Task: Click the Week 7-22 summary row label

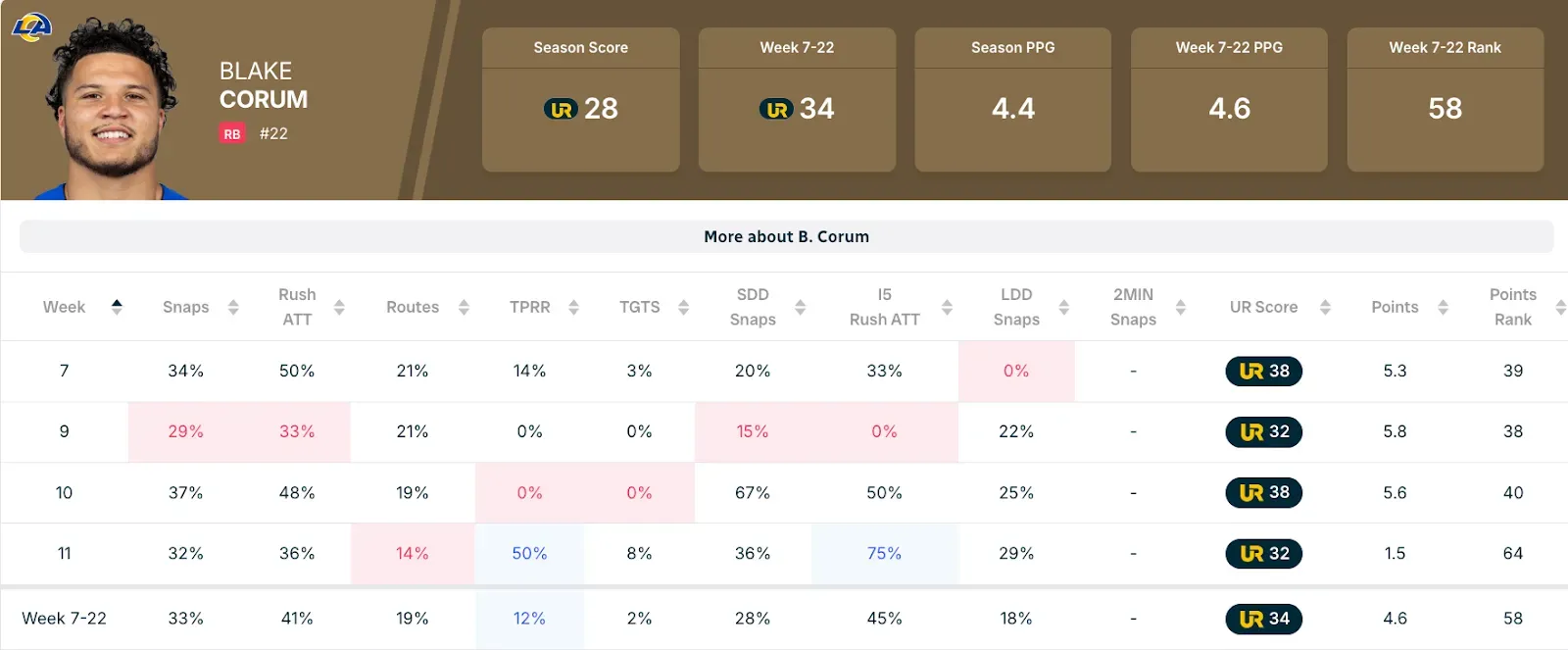Action: point(64,619)
